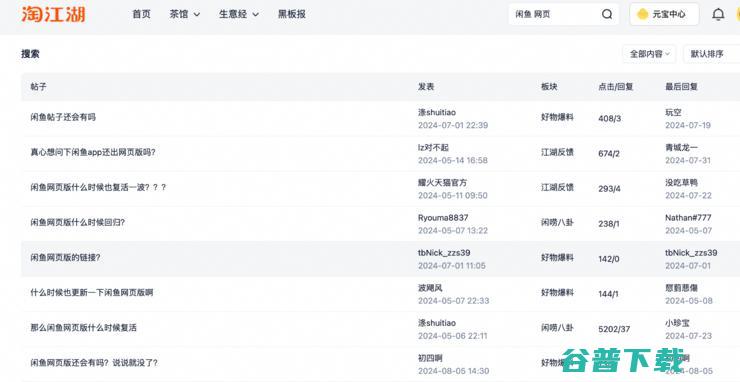Open the 默认排序 sort dropdown

pos(711,54)
